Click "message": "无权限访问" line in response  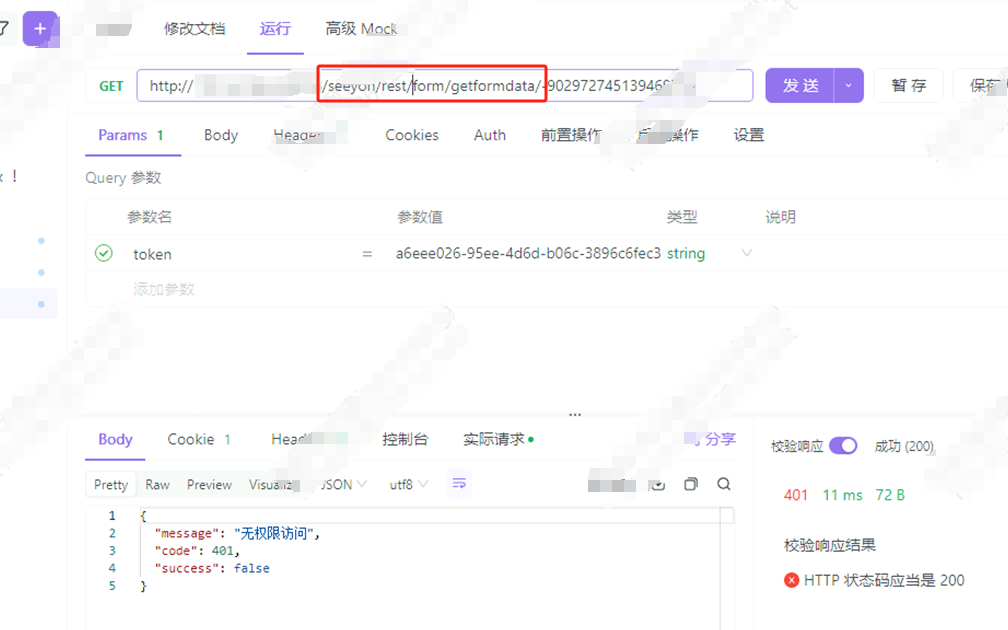(237, 533)
